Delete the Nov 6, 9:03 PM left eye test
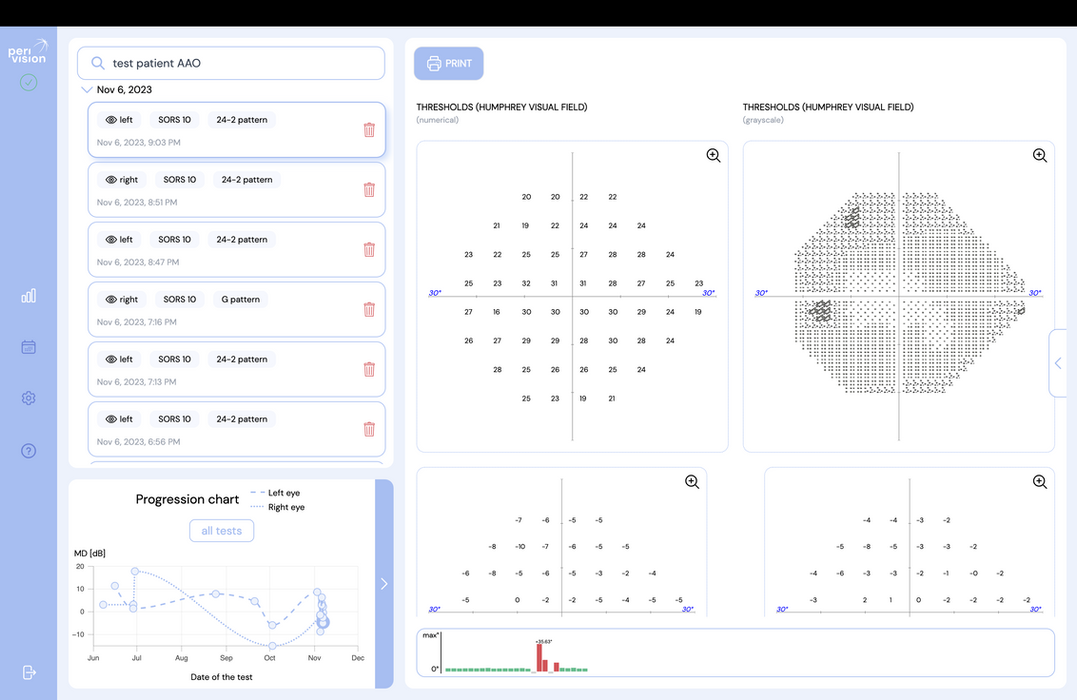The height and width of the screenshot is (700, 1077). pos(371,129)
